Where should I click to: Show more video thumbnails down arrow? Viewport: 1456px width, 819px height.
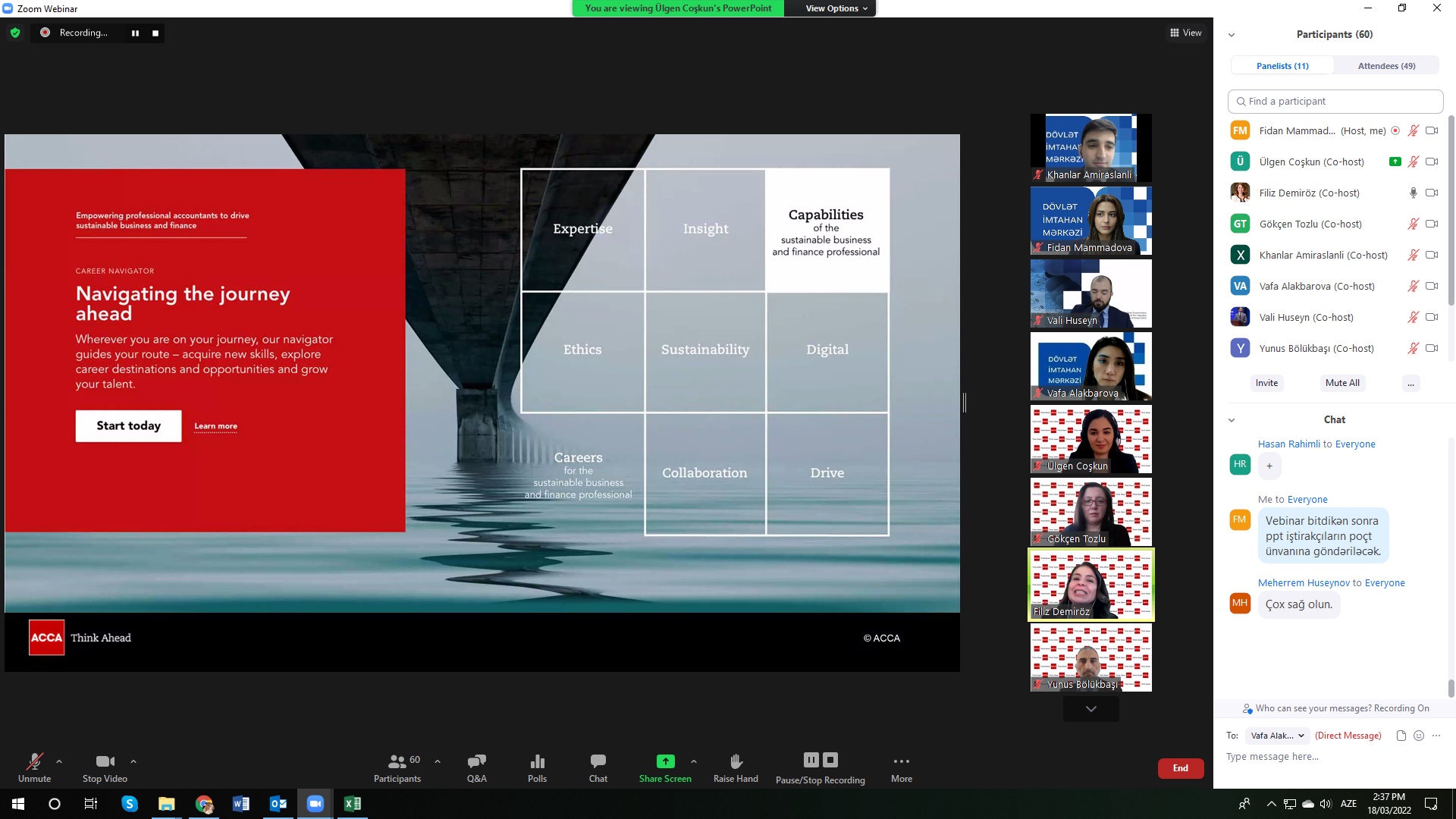[1091, 709]
